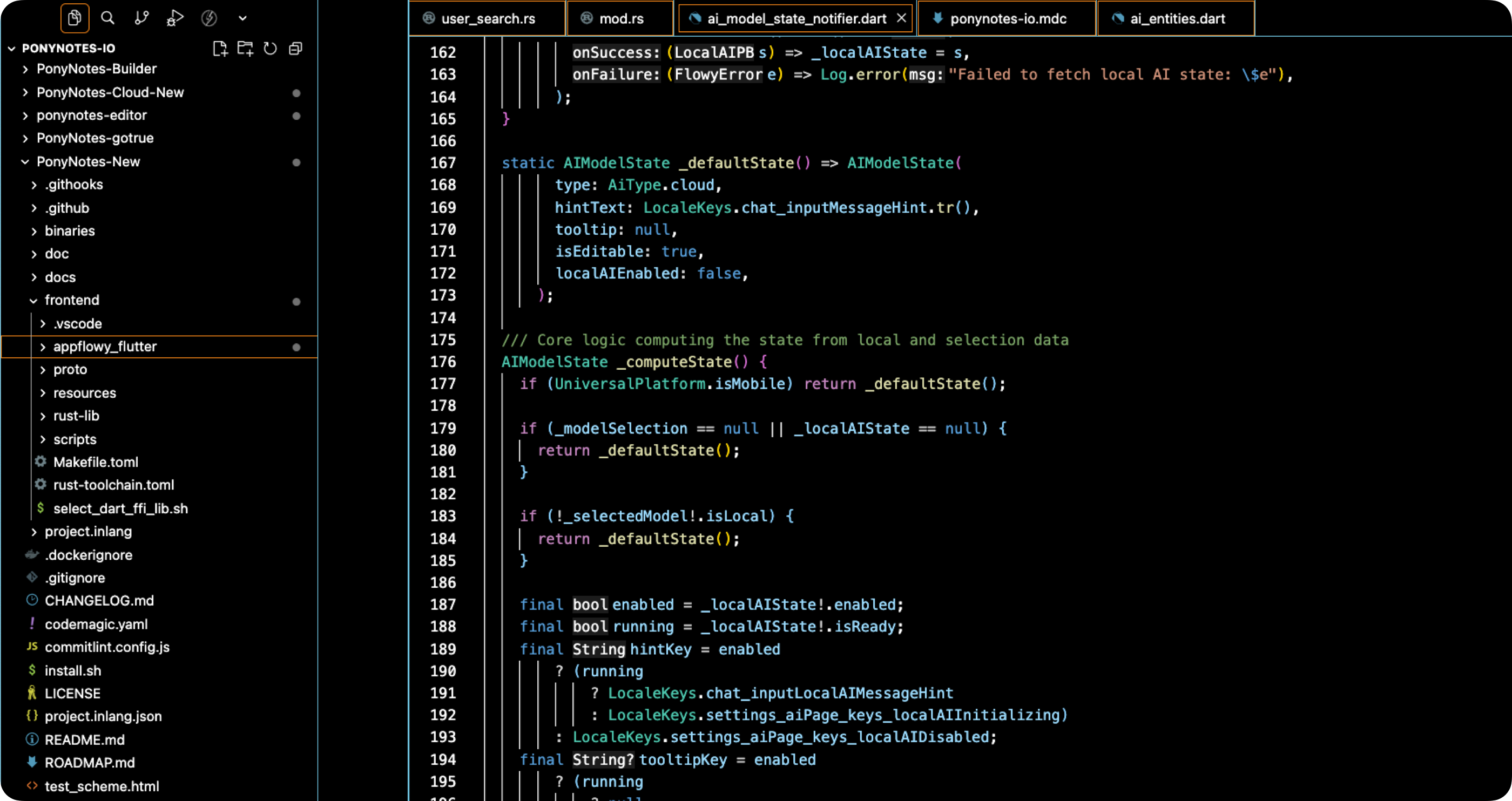Viewport: 1512px width, 801px height.
Task: Refresh the file explorer
Action: point(270,49)
